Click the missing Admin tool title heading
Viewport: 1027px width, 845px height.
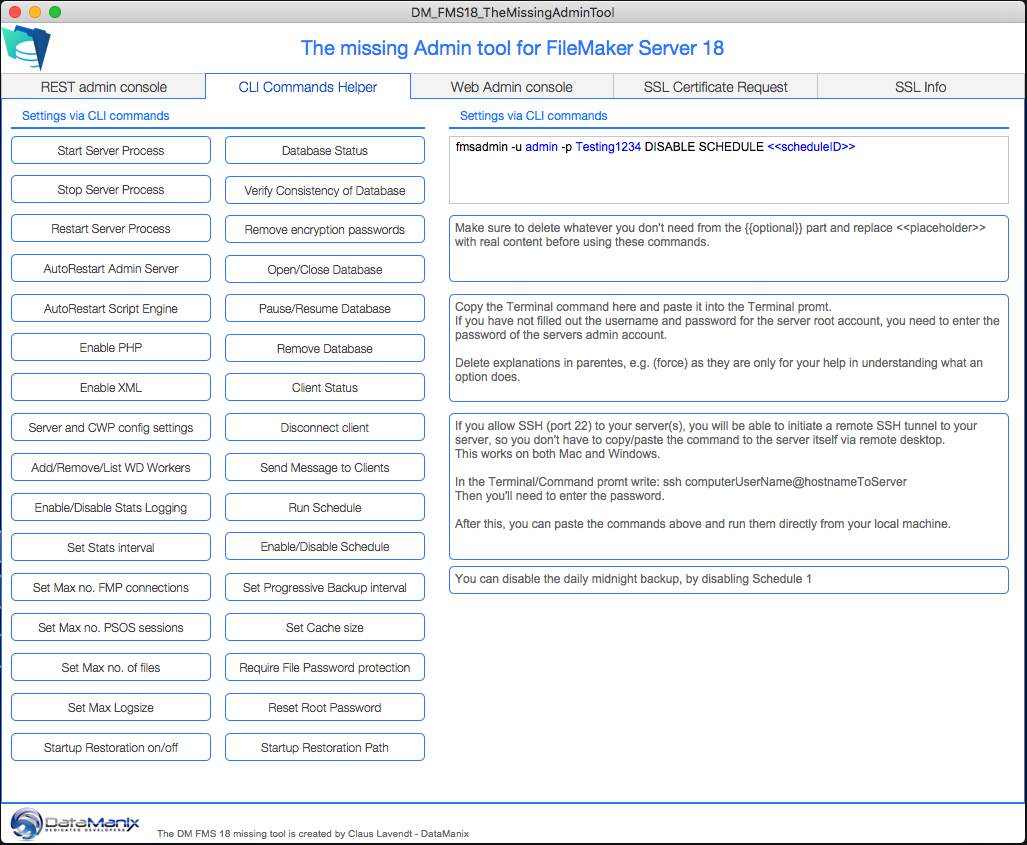512,48
